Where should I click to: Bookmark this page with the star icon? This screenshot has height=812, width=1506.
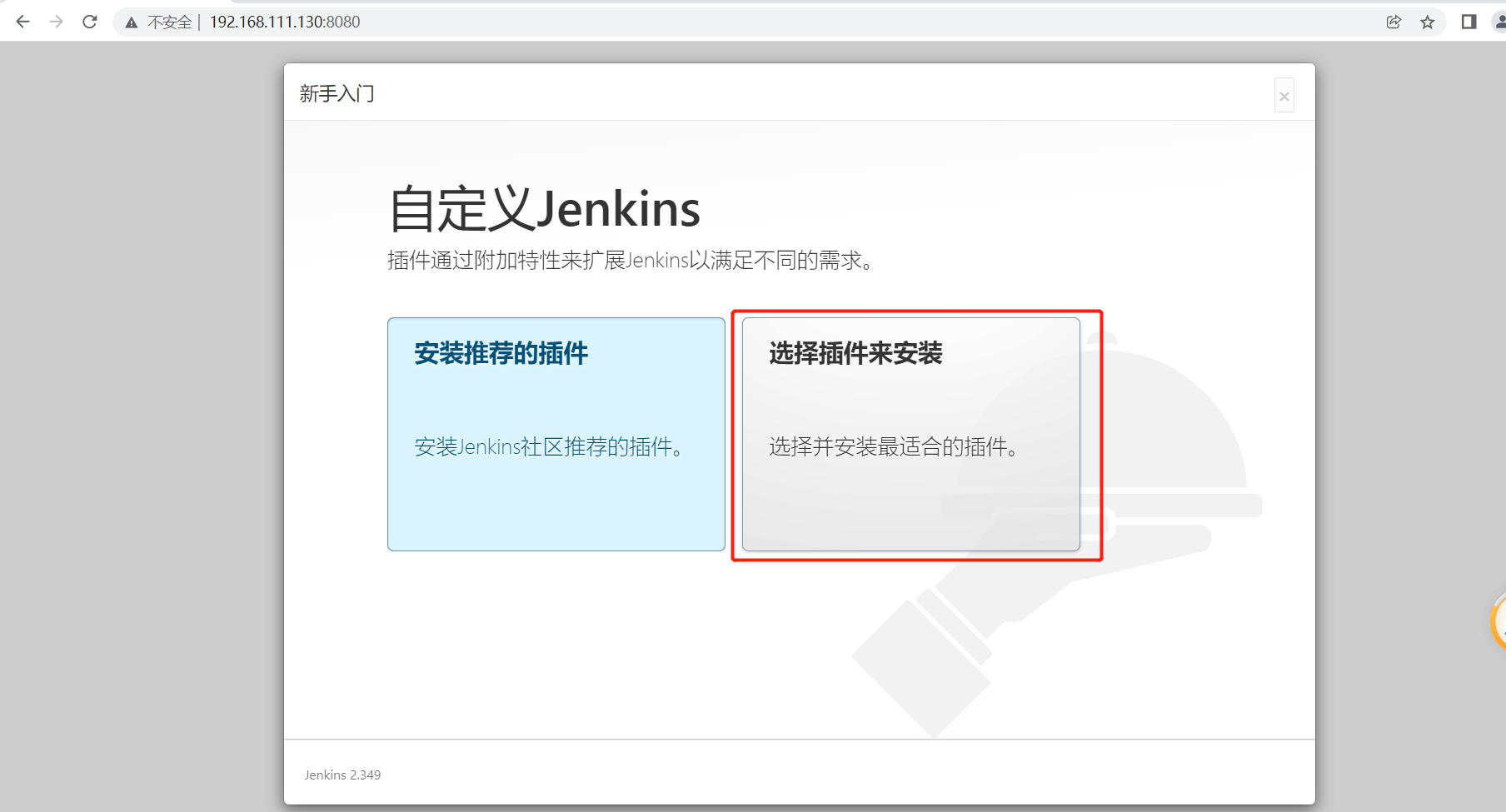(1428, 22)
